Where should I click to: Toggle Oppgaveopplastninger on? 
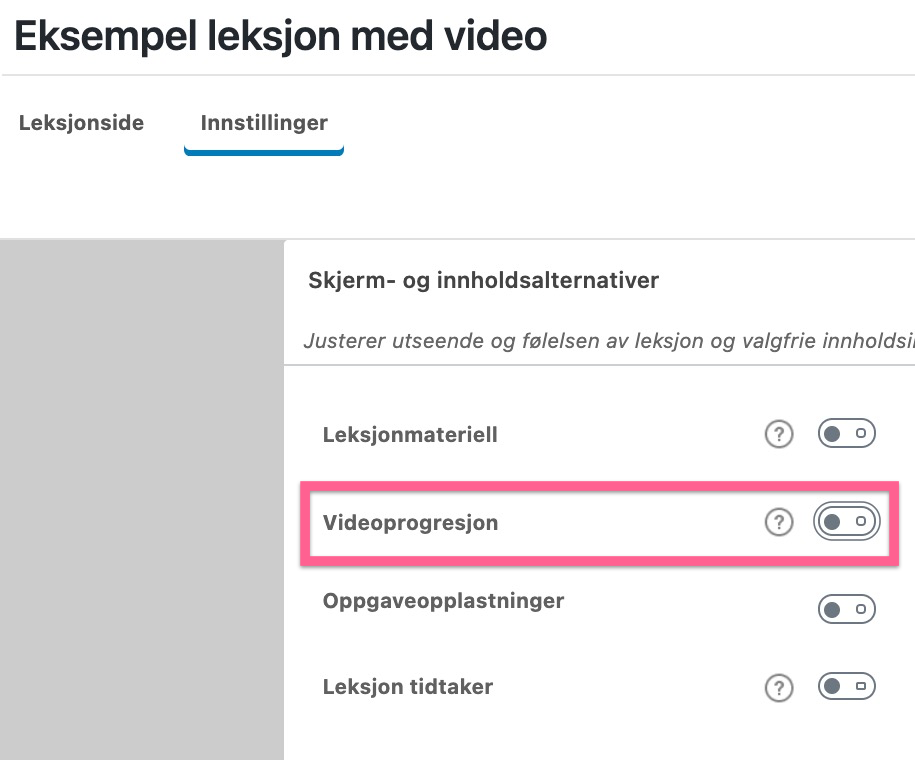point(846,608)
